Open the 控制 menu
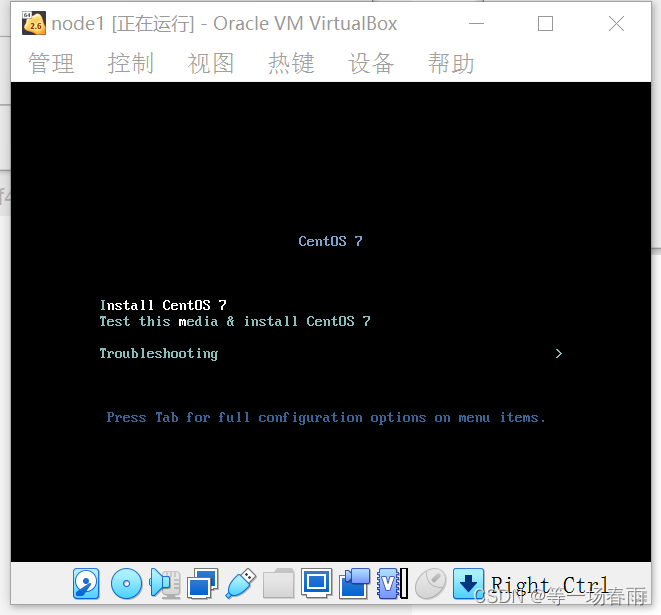 [x=131, y=63]
